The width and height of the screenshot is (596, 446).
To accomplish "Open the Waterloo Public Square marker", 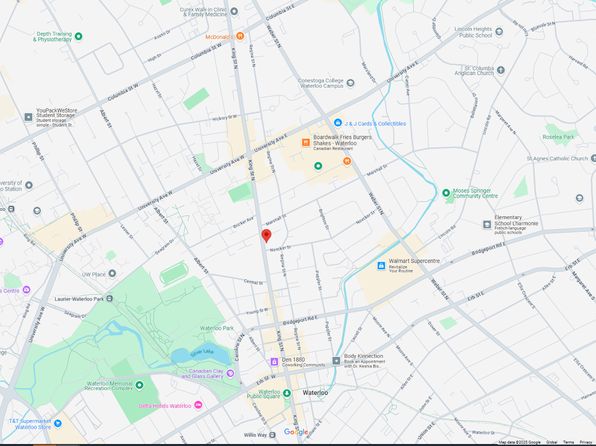I will pyautogui.click(x=287, y=392).
